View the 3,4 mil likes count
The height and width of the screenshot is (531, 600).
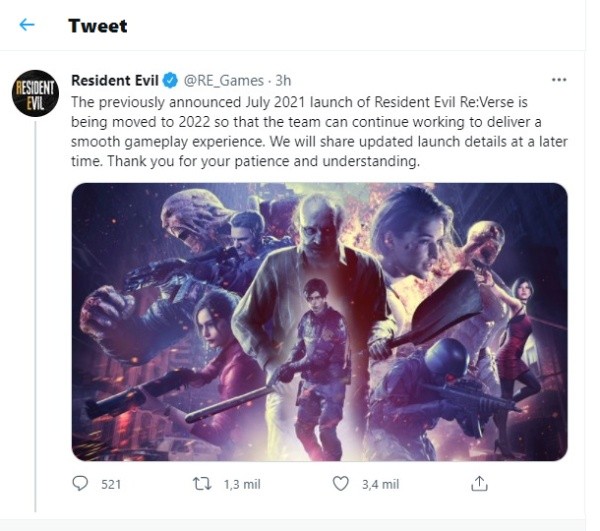[x=379, y=484]
